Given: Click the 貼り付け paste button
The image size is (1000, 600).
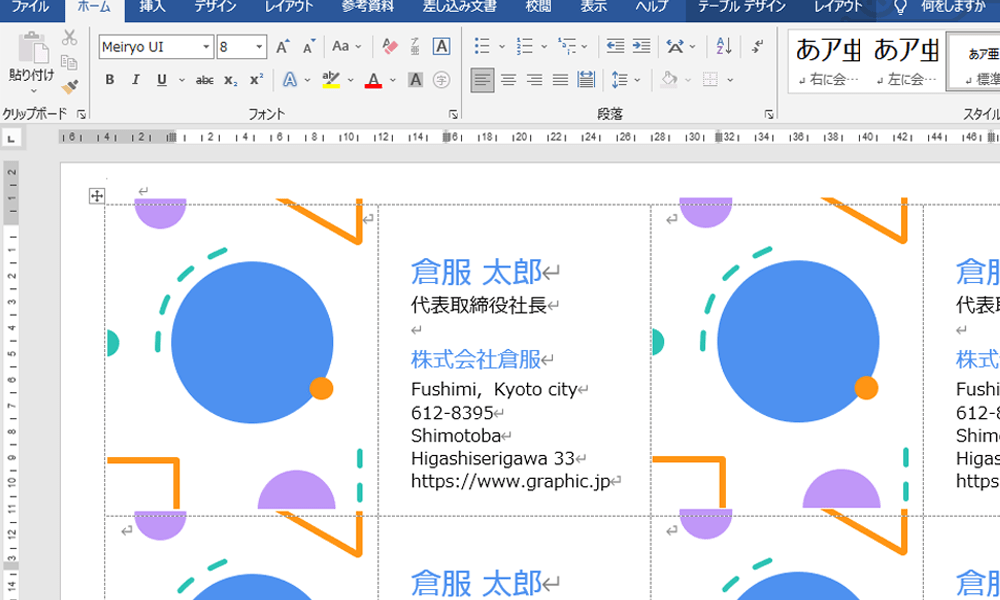Looking at the screenshot, I should coord(32,60).
